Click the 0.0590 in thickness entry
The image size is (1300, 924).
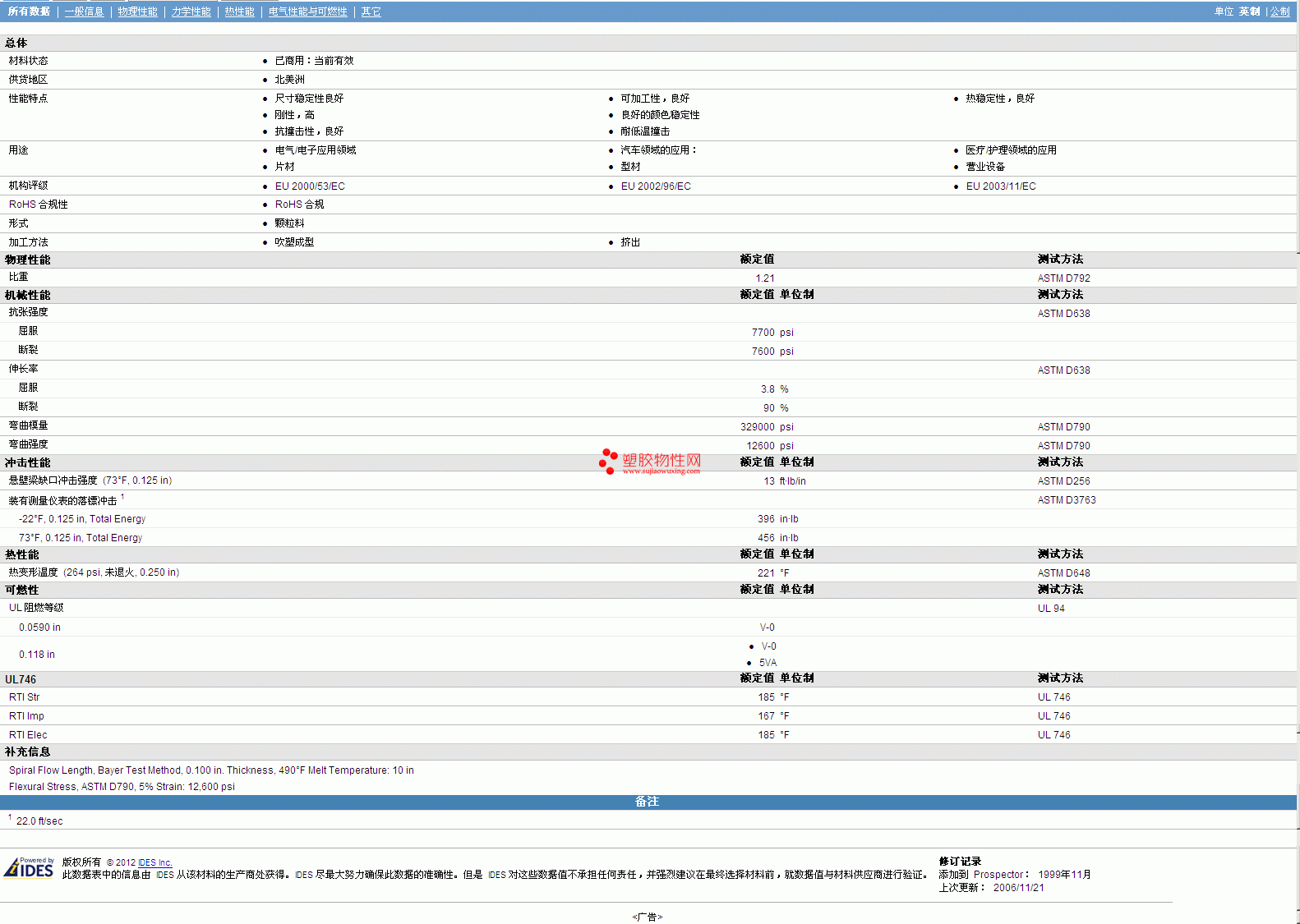39,627
